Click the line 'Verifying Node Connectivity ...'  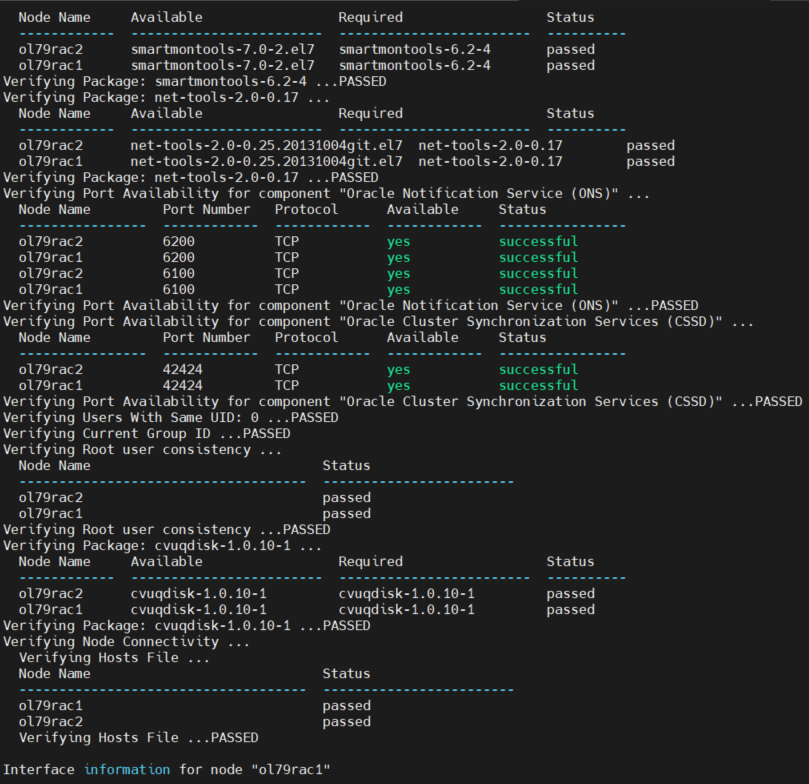pyautogui.click(x=126, y=641)
